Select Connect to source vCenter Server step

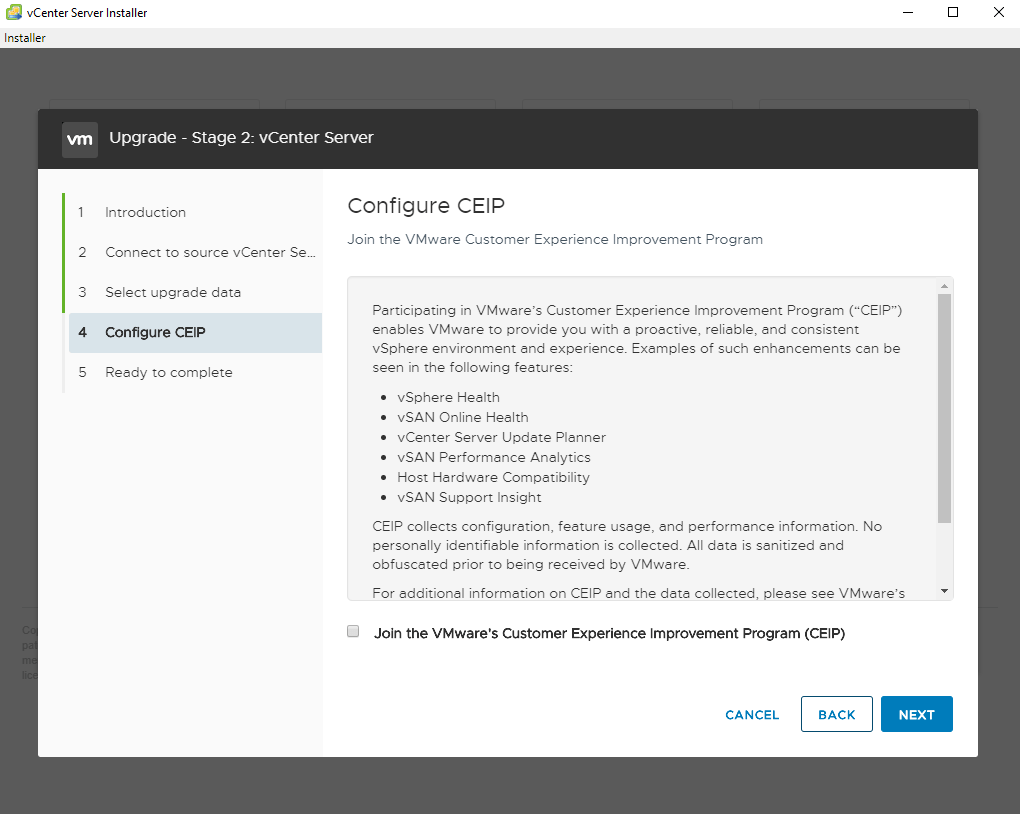point(209,252)
